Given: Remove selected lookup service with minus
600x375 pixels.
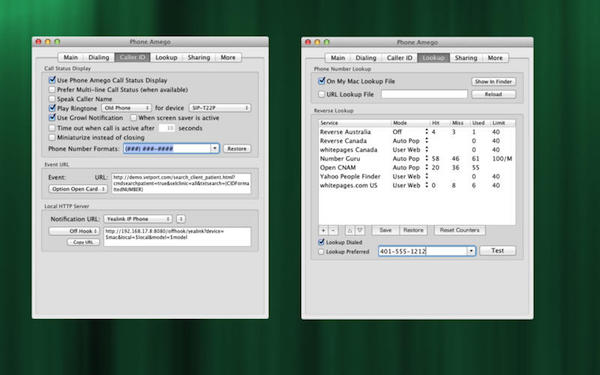Looking at the screenshot, I should (x=333, y=230).
